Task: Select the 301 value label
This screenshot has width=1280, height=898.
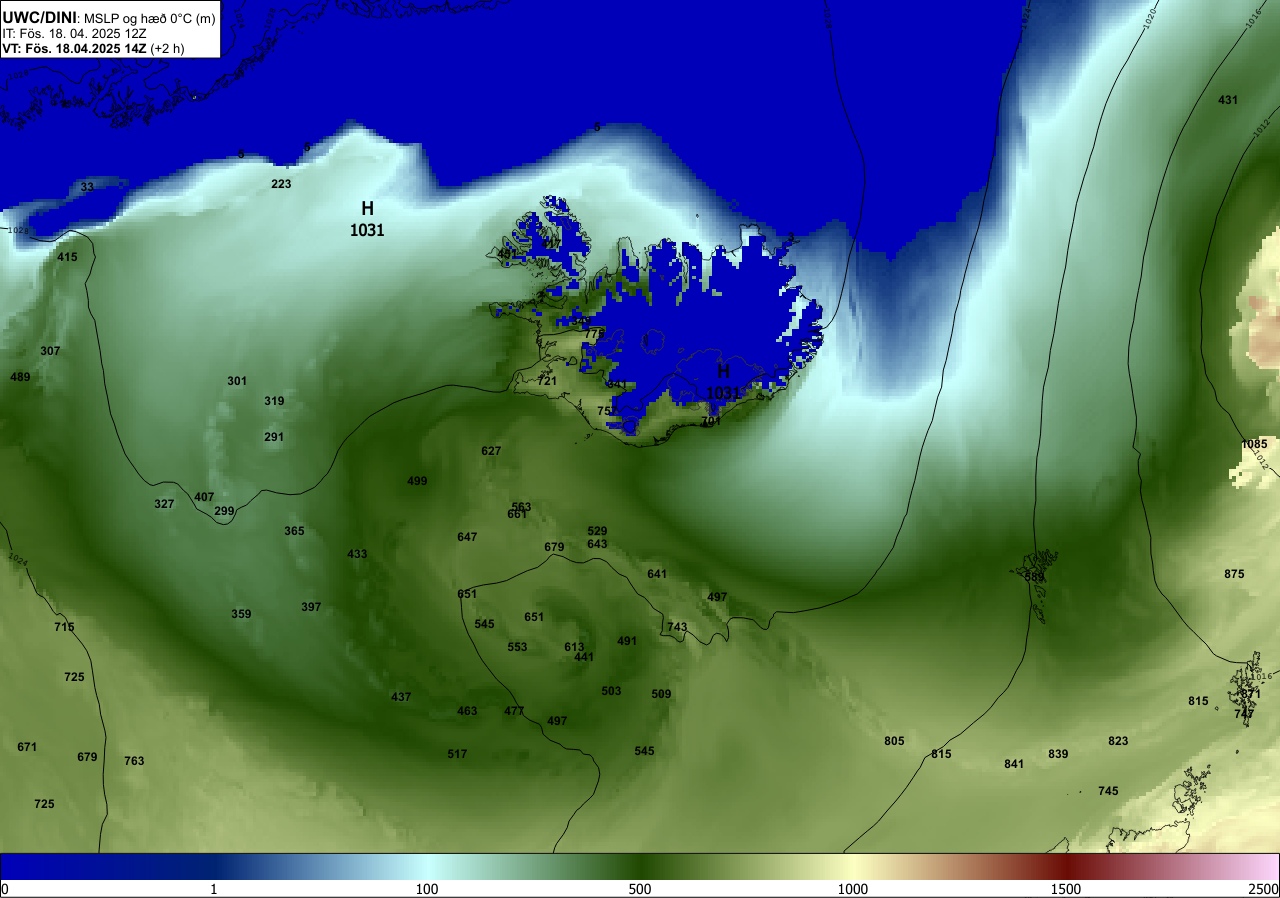Action: [x=237, y=381]
